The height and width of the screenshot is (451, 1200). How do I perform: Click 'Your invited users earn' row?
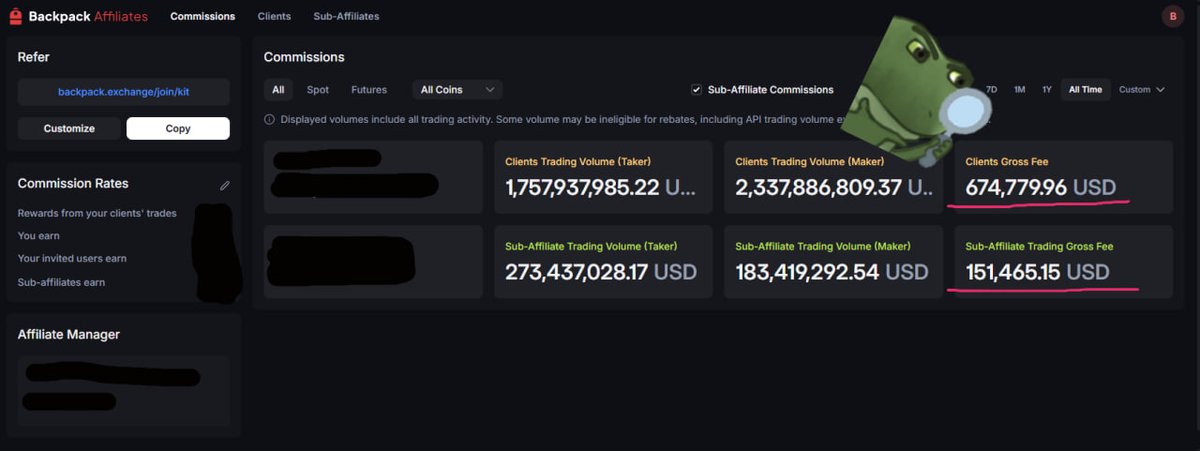tap(72, 259)
